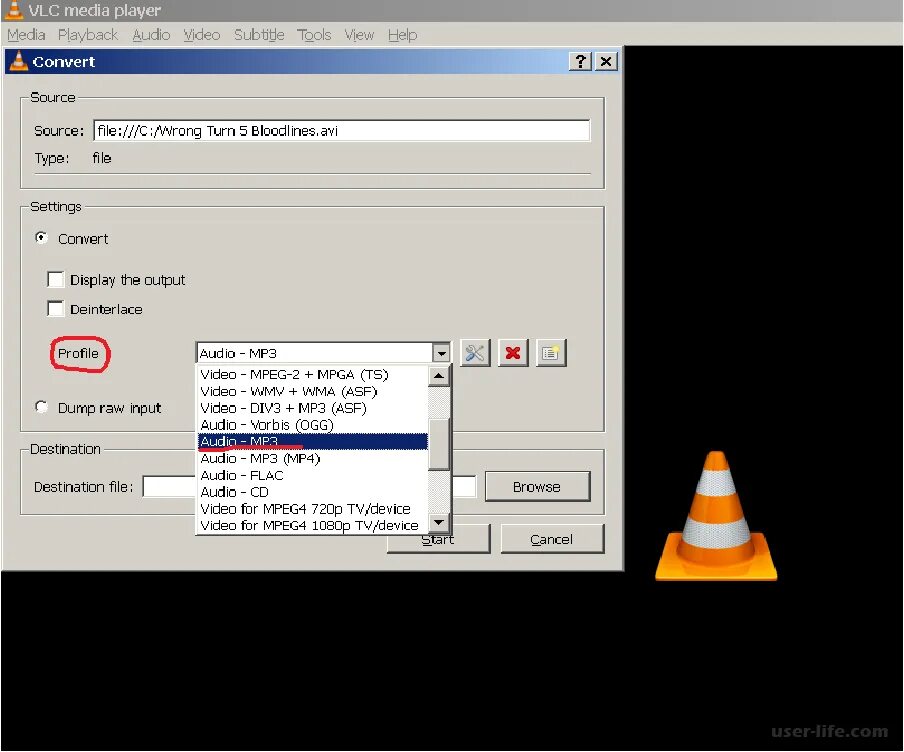Screen dimensions: 904x752
Task: Open the Tools menu
Action: [314, 35]
